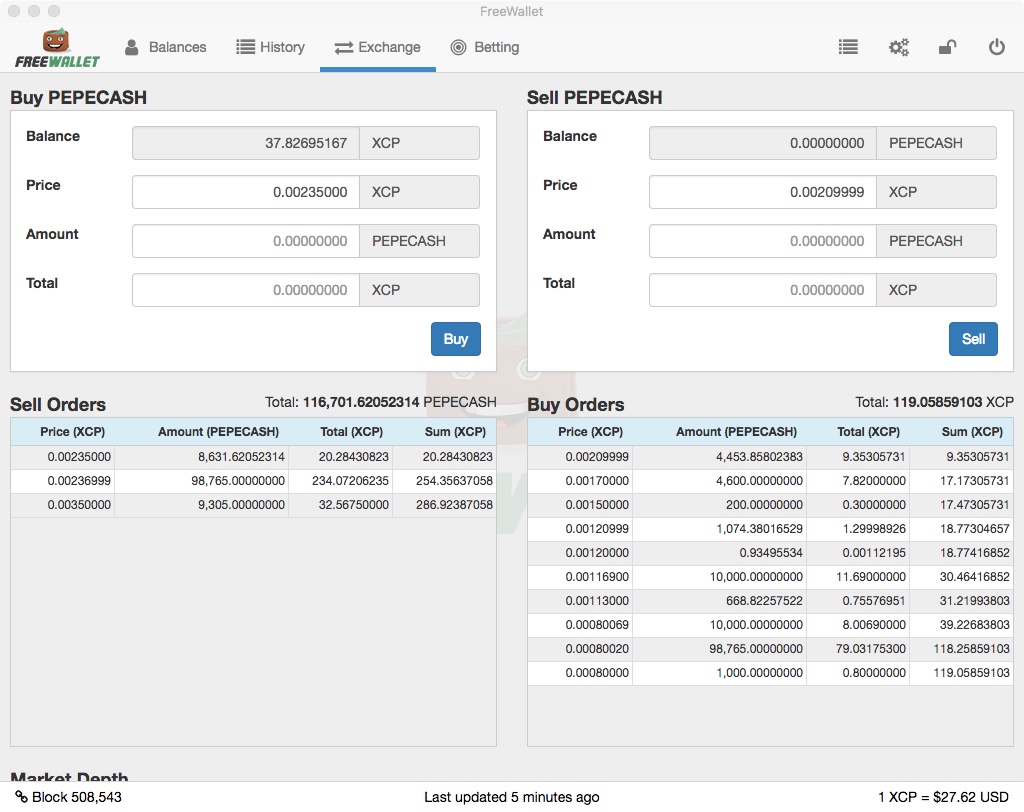Select buy order priced 0.00080020
Viewport: 1024px width, 812px height.
pyautogui.click(x=770, y=649)
